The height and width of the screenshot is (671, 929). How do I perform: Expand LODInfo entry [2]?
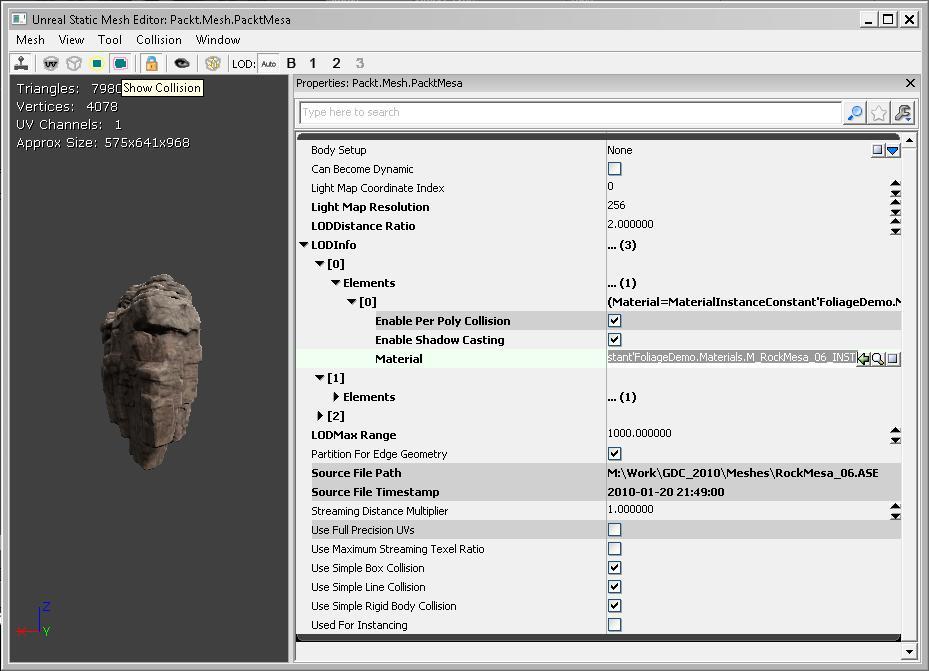[320, 416]
